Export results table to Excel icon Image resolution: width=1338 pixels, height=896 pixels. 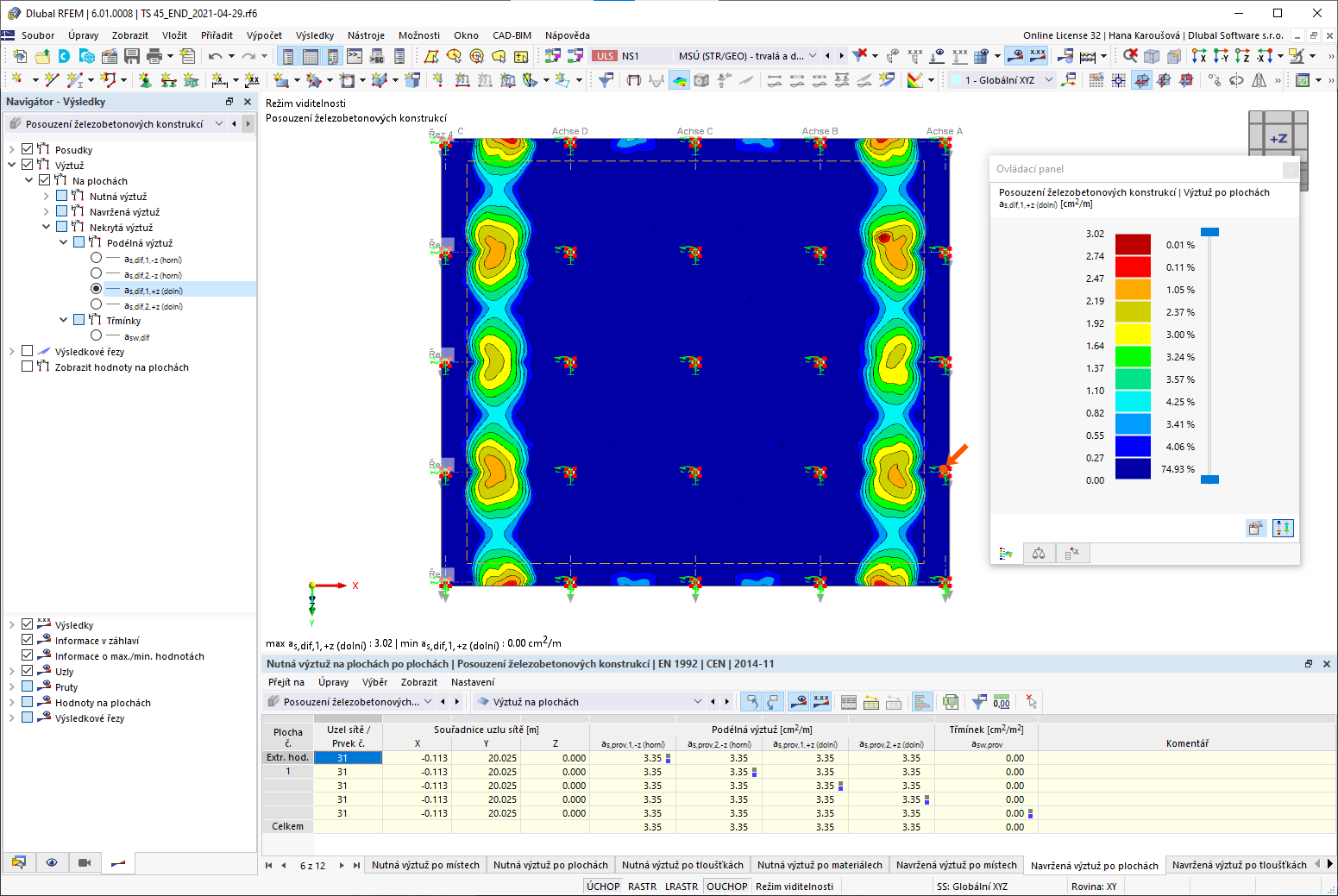point(951,702)
